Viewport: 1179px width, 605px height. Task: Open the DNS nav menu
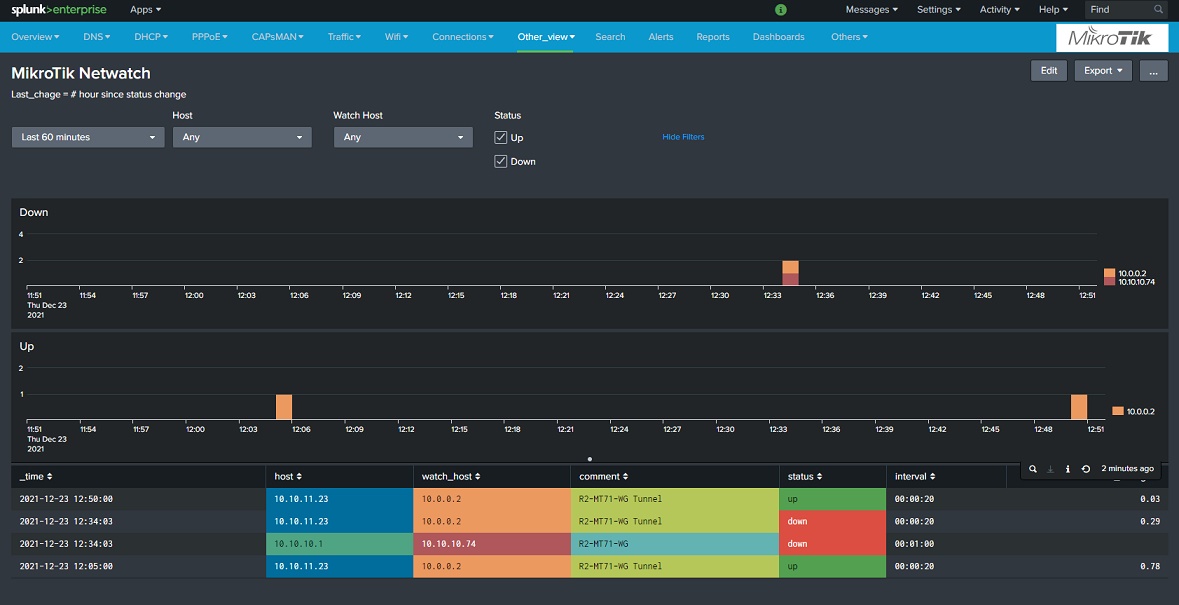[97, 37]
